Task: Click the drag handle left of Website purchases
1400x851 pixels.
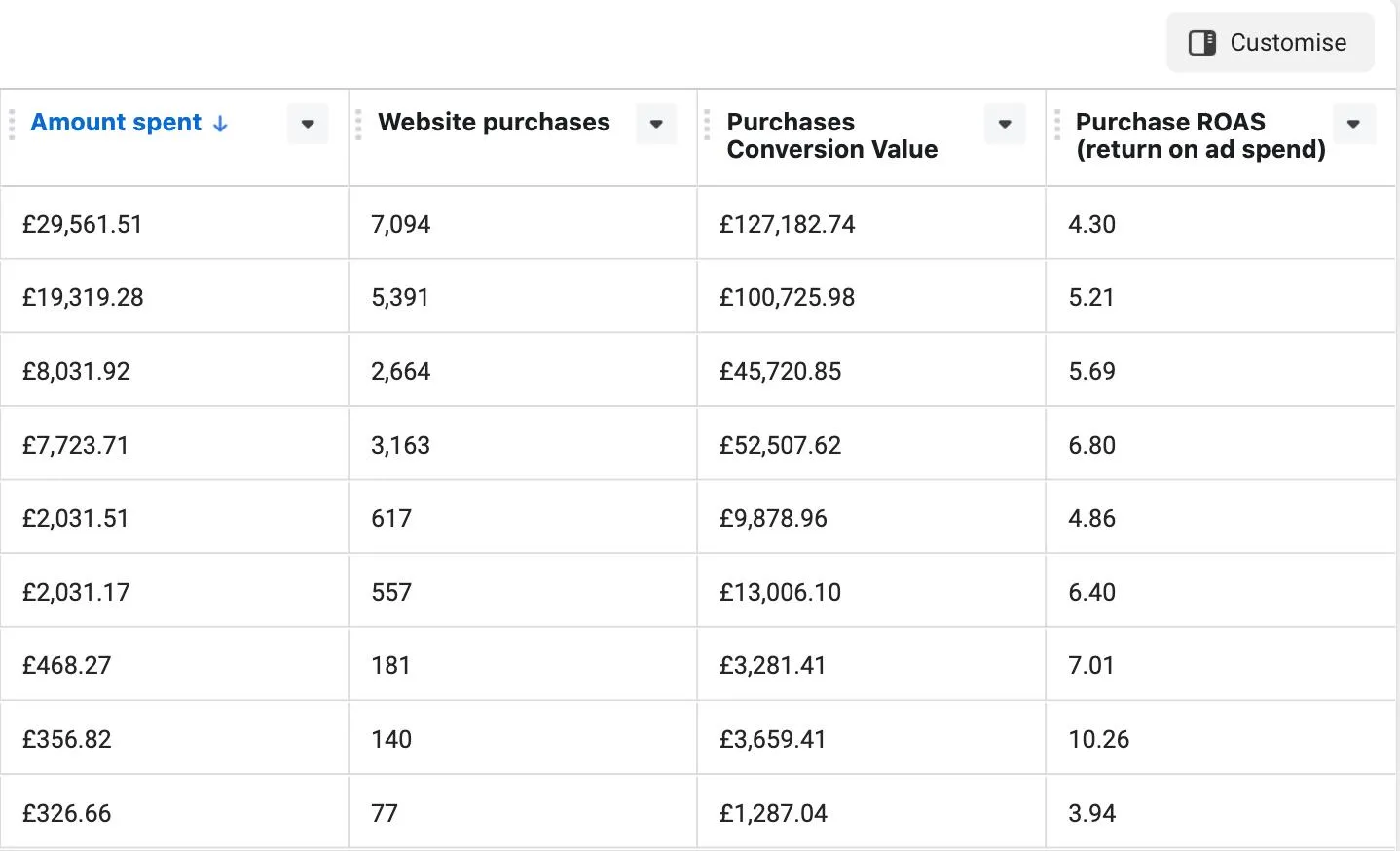Action: [359, 125]
